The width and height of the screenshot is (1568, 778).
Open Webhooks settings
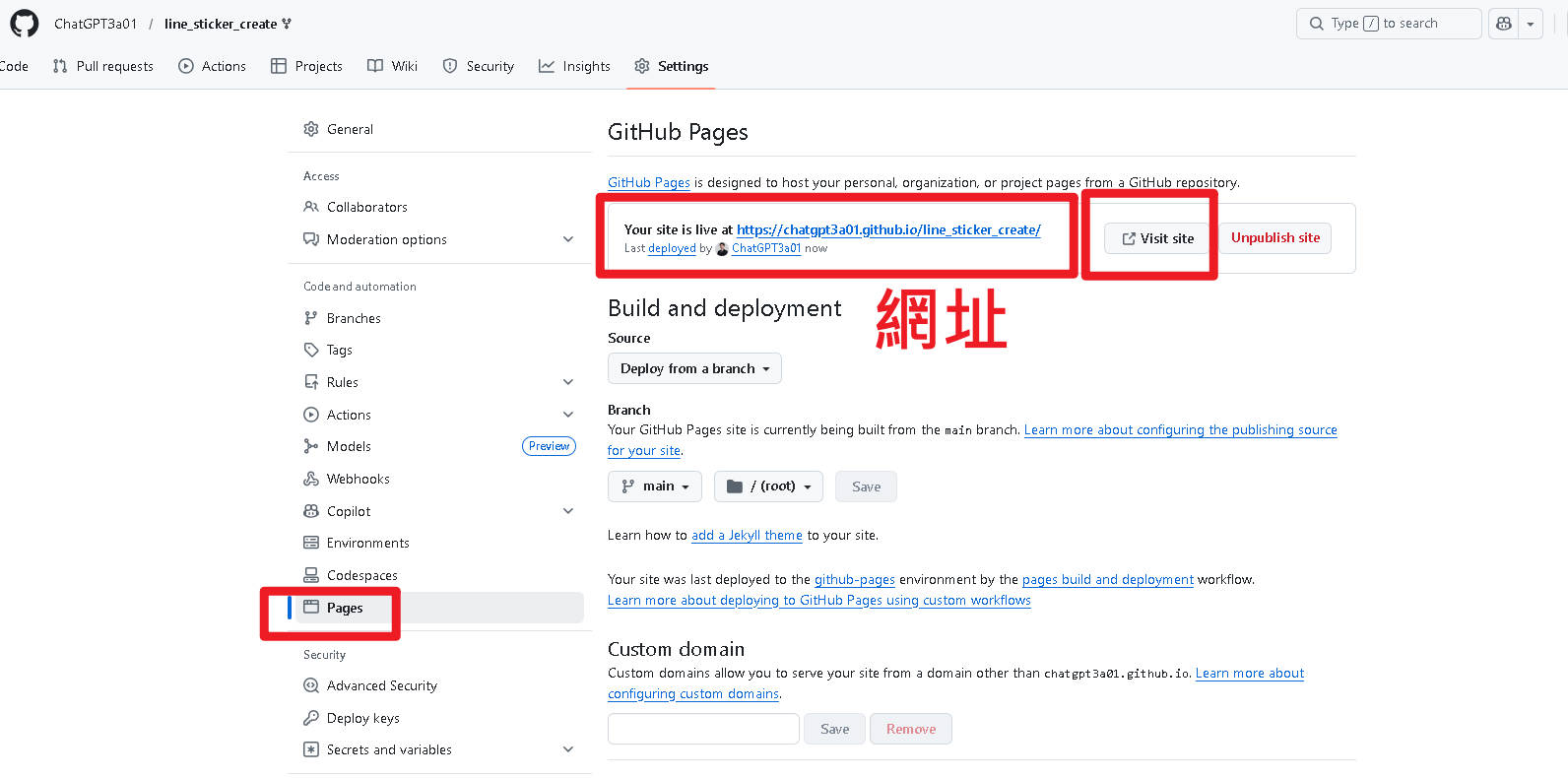(x=439, y=479)
